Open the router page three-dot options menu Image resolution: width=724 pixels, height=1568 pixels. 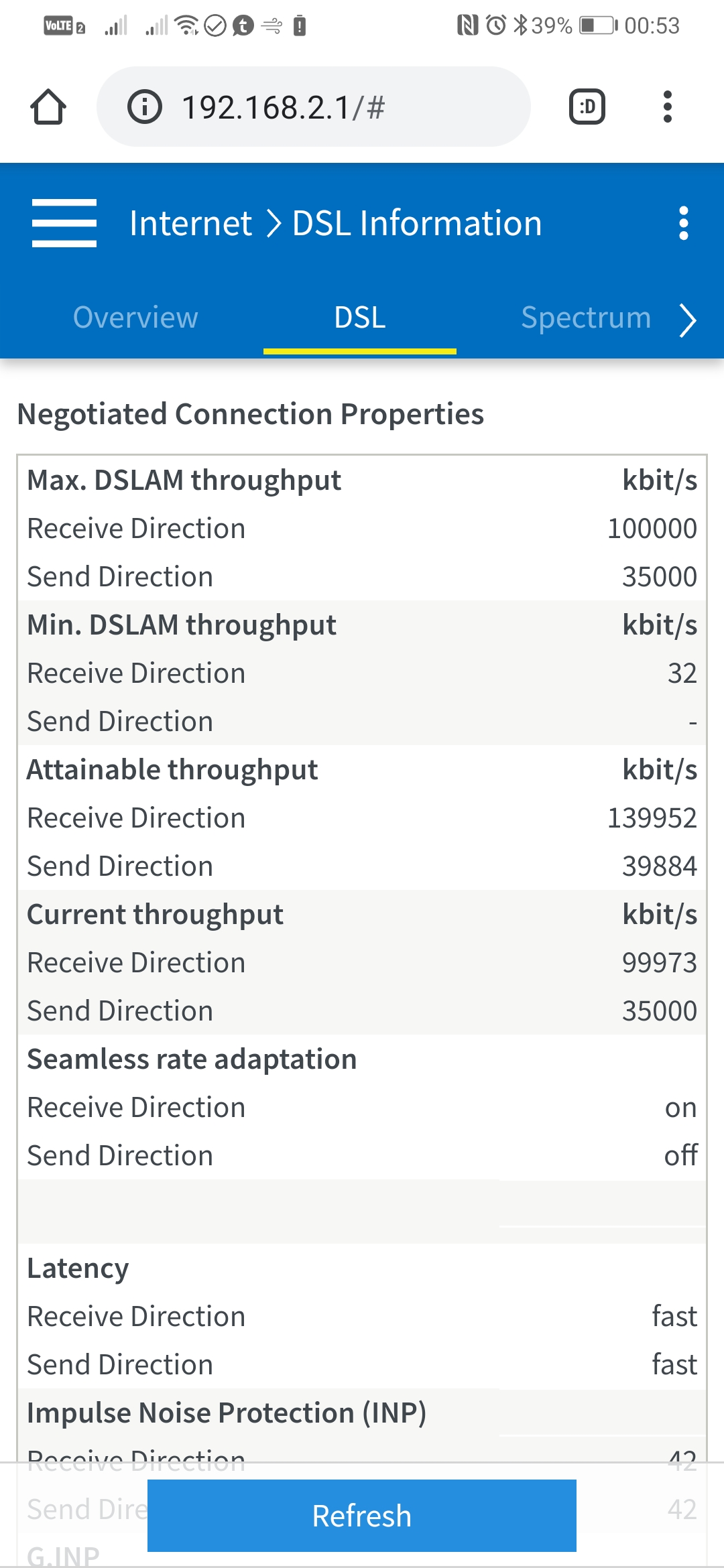[x=683, y=223]
